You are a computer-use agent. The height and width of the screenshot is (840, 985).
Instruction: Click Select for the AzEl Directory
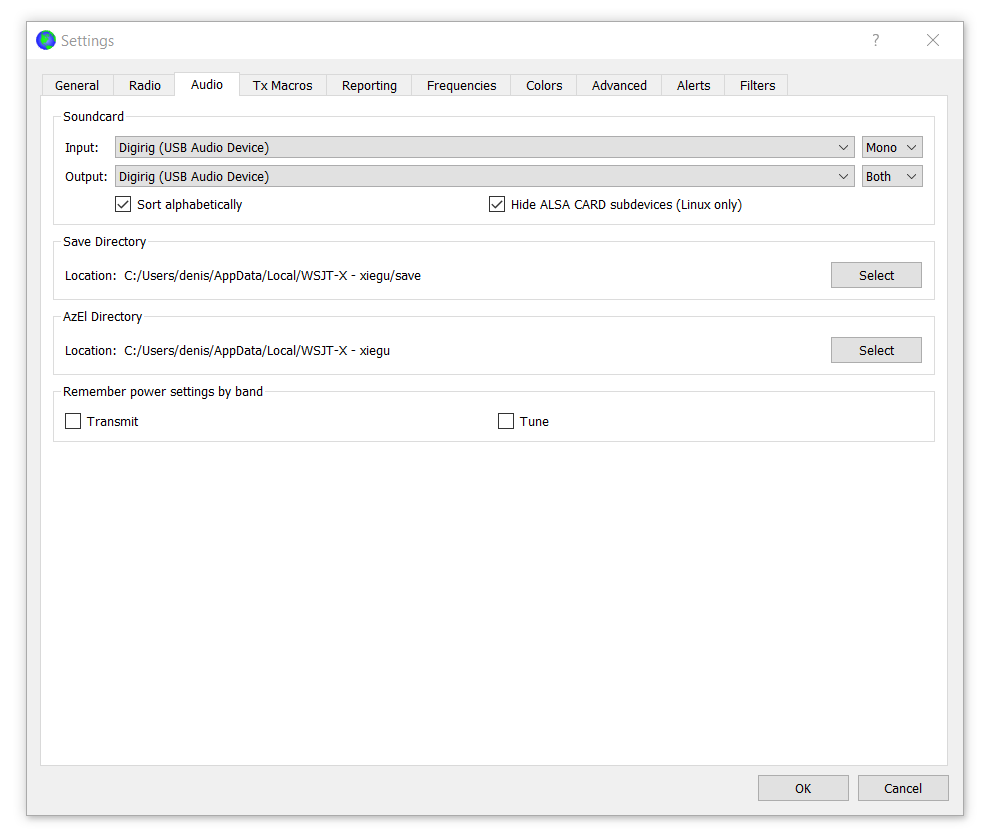click(x=876, y=350)
